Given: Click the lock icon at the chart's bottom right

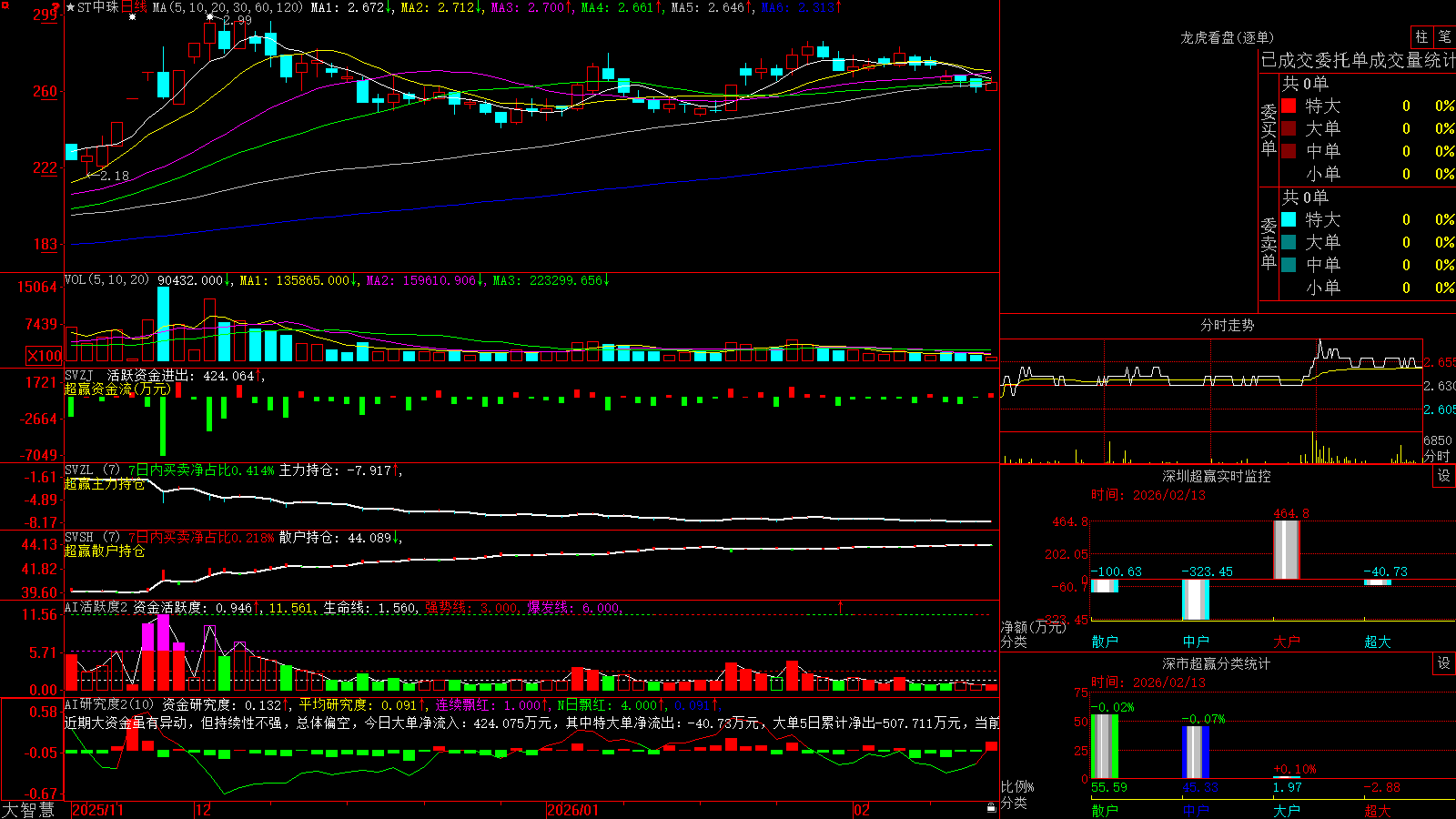Looking at the screenshot, I should pyautogui.click(x=991, y=807).
